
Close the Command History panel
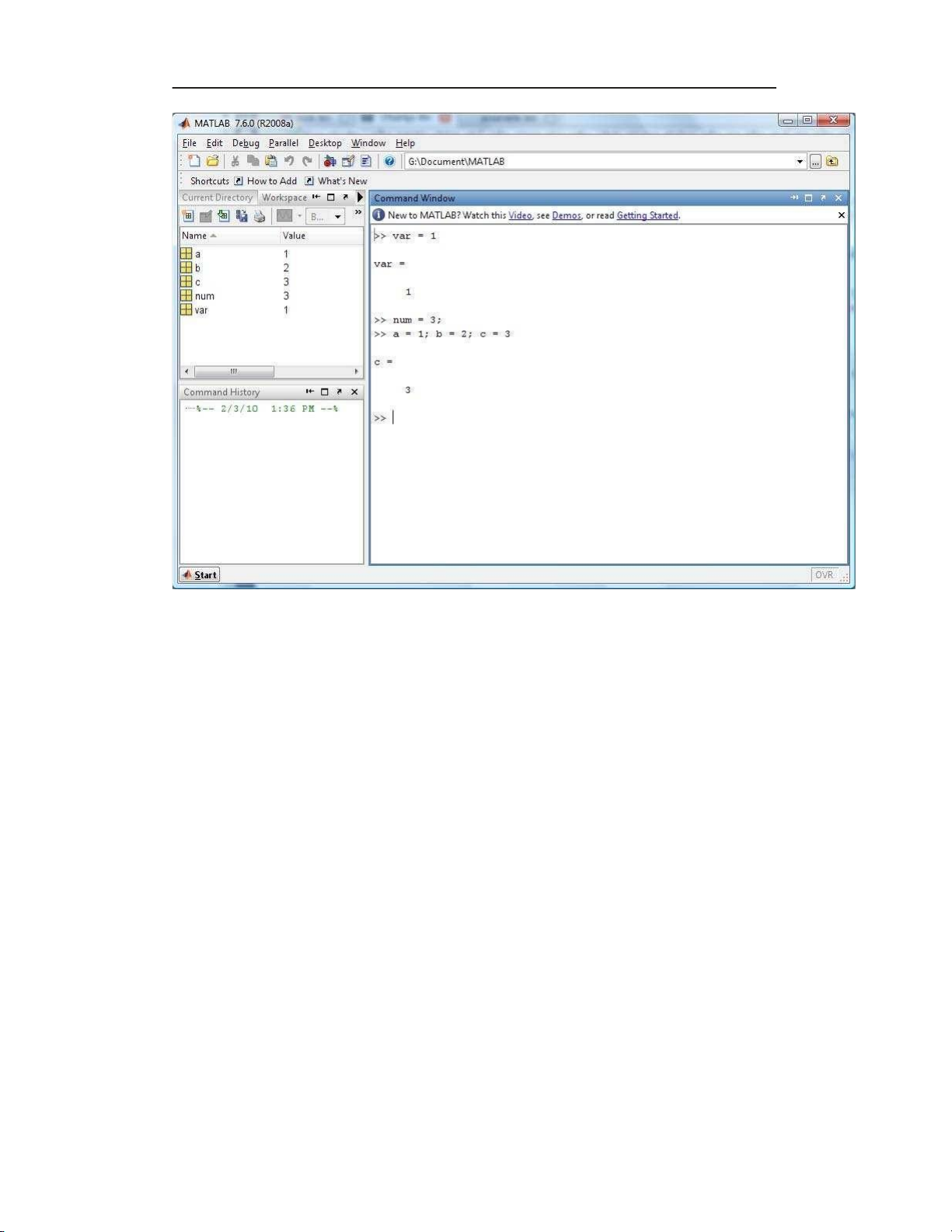click(354, 392)
